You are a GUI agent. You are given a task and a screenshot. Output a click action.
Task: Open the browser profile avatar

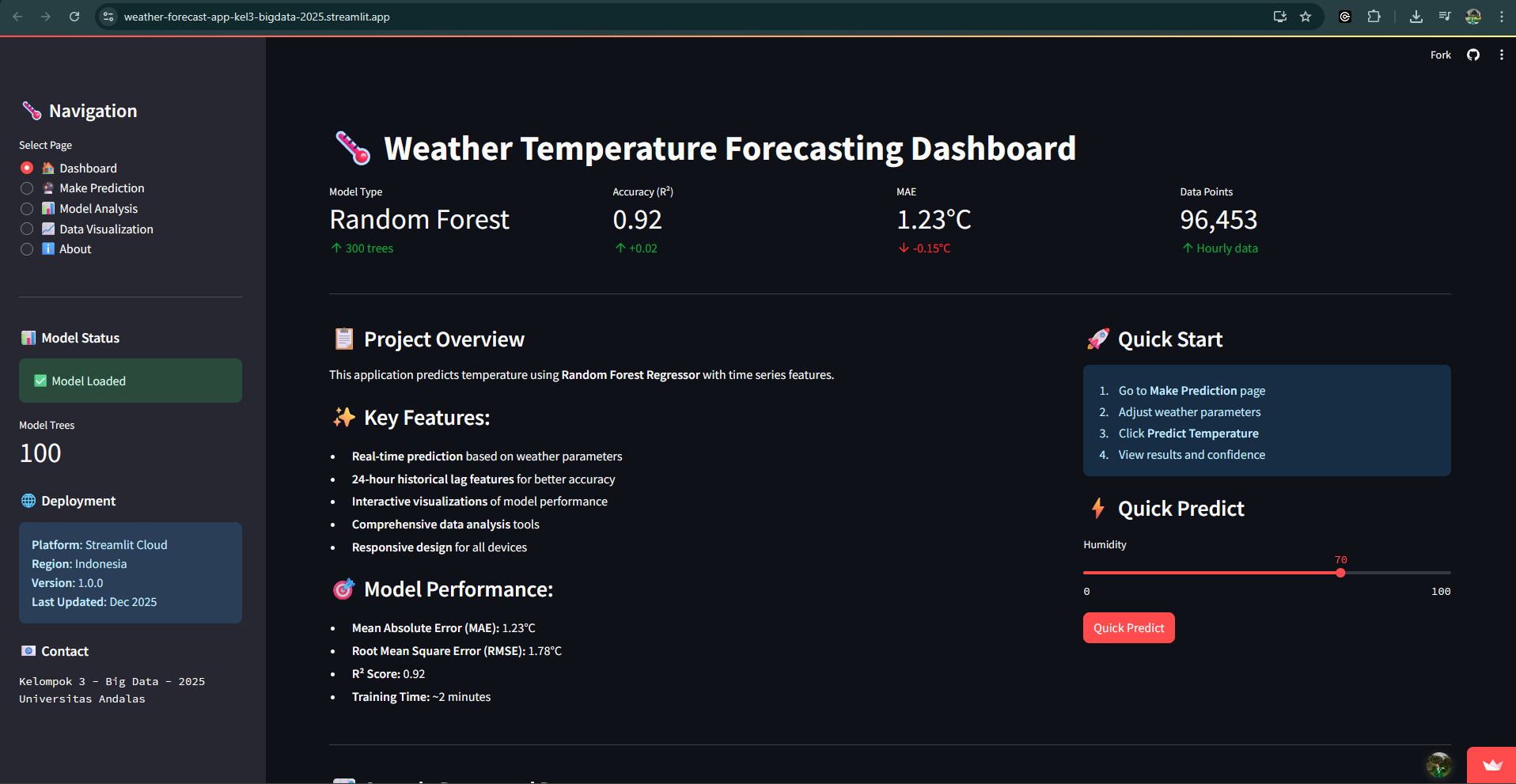click(1473, 17)
